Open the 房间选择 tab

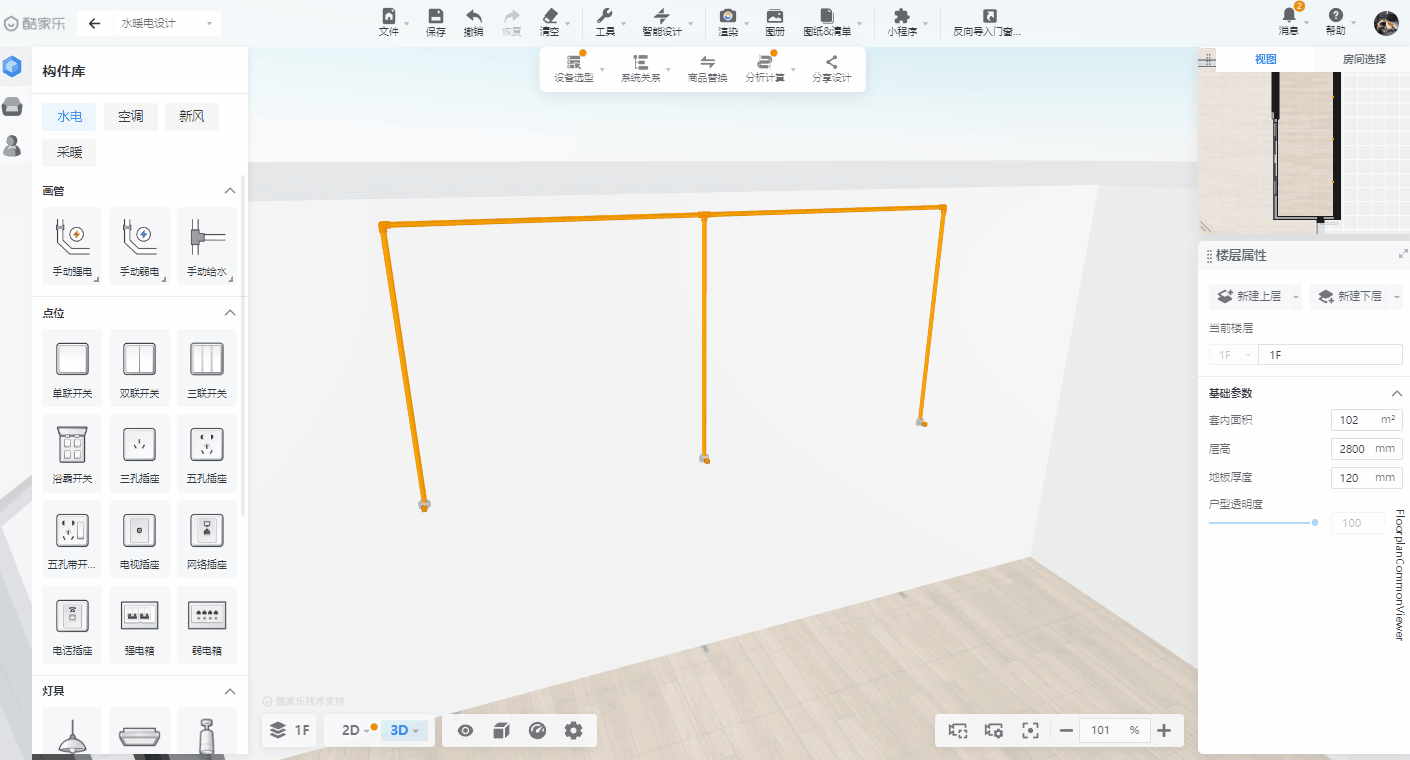tap(1363, 59)
